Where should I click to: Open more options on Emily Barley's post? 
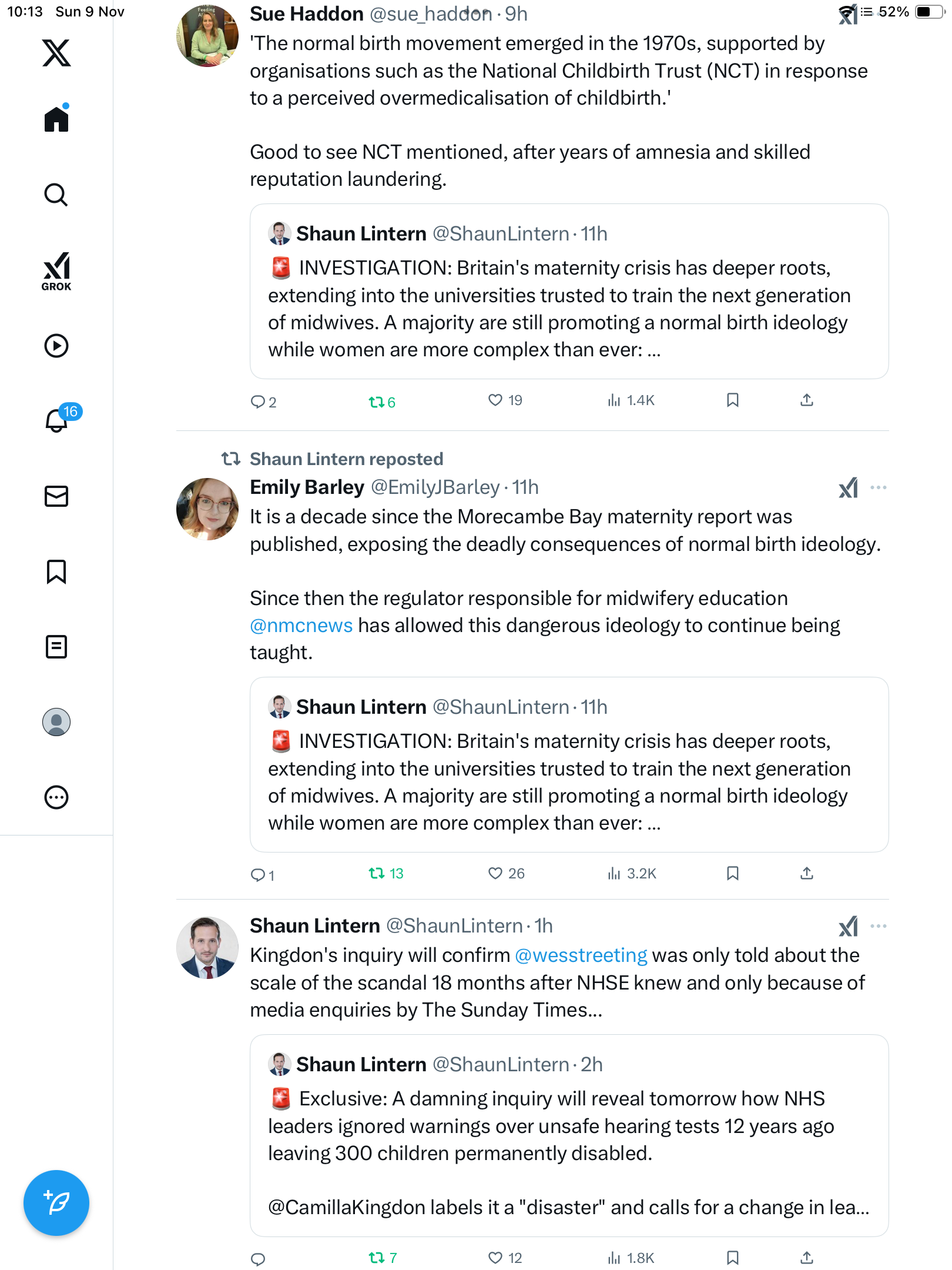pos(879,487)
